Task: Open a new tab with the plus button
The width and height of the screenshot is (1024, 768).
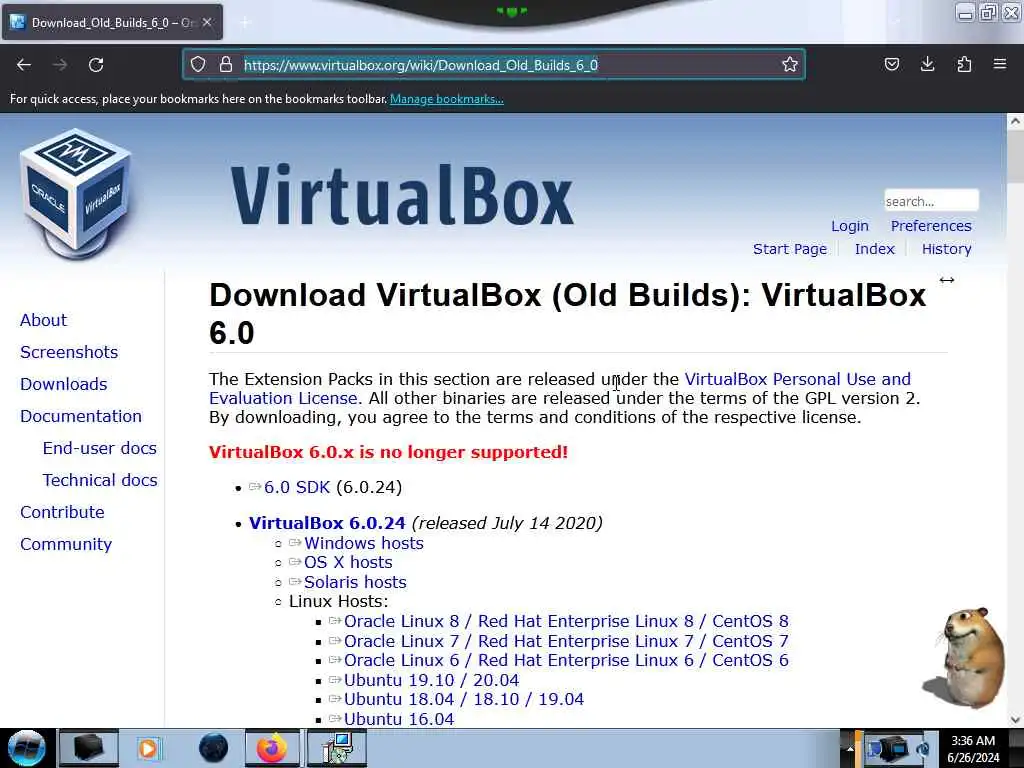Action: [x=245, y=23]
